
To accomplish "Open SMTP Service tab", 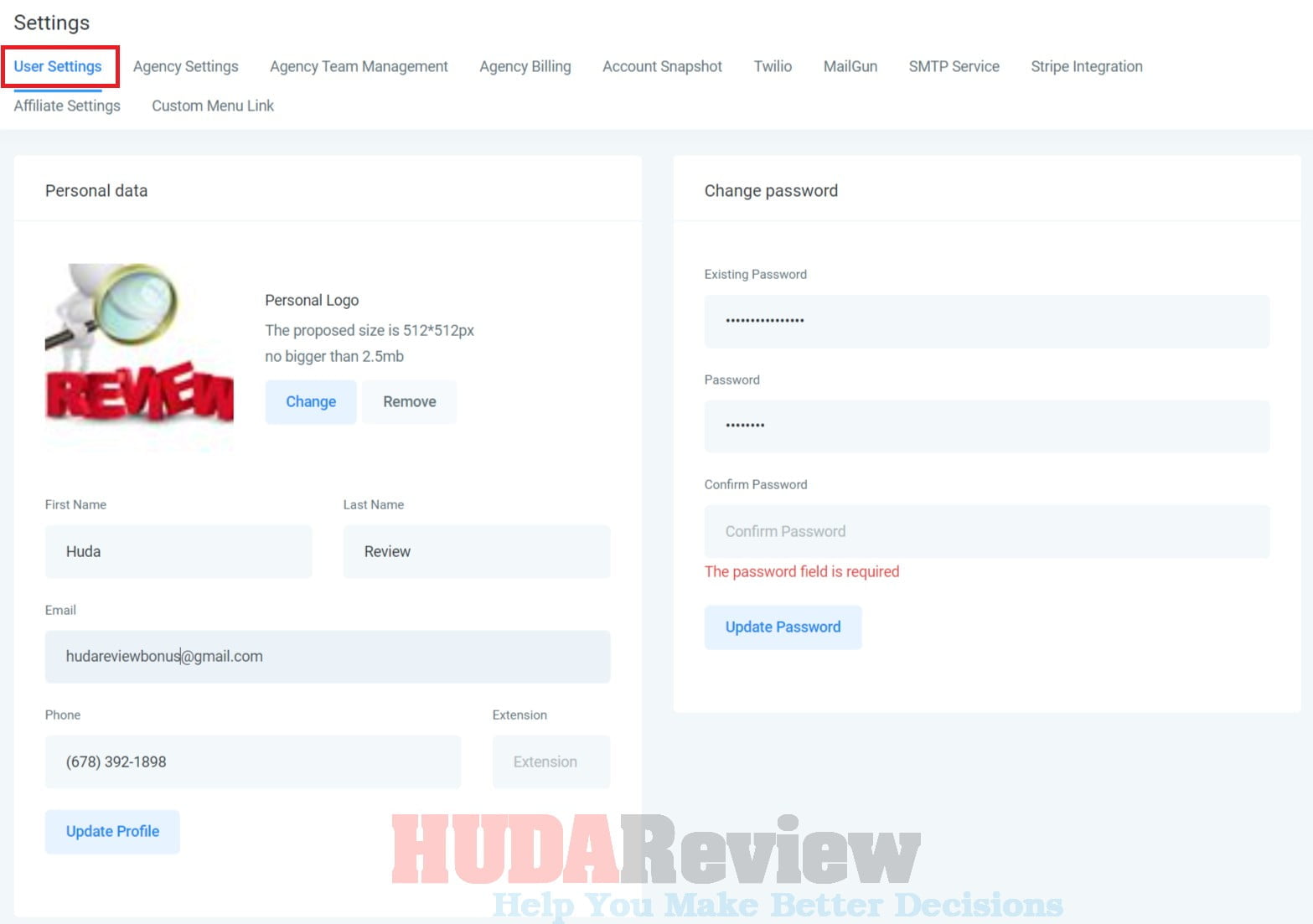I will (954, 66).
